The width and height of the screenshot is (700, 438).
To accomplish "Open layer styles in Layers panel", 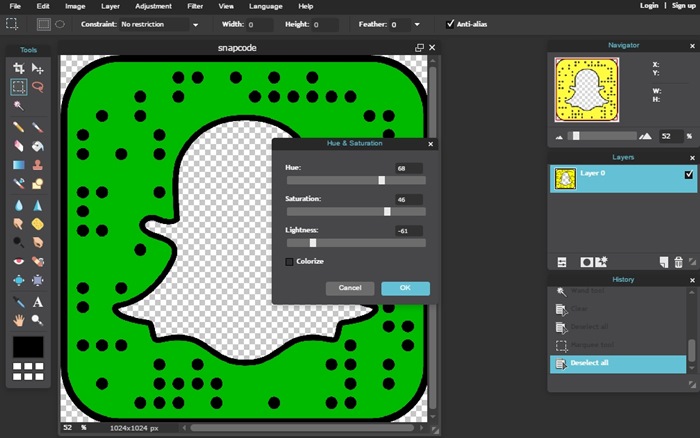I will 601,262.
